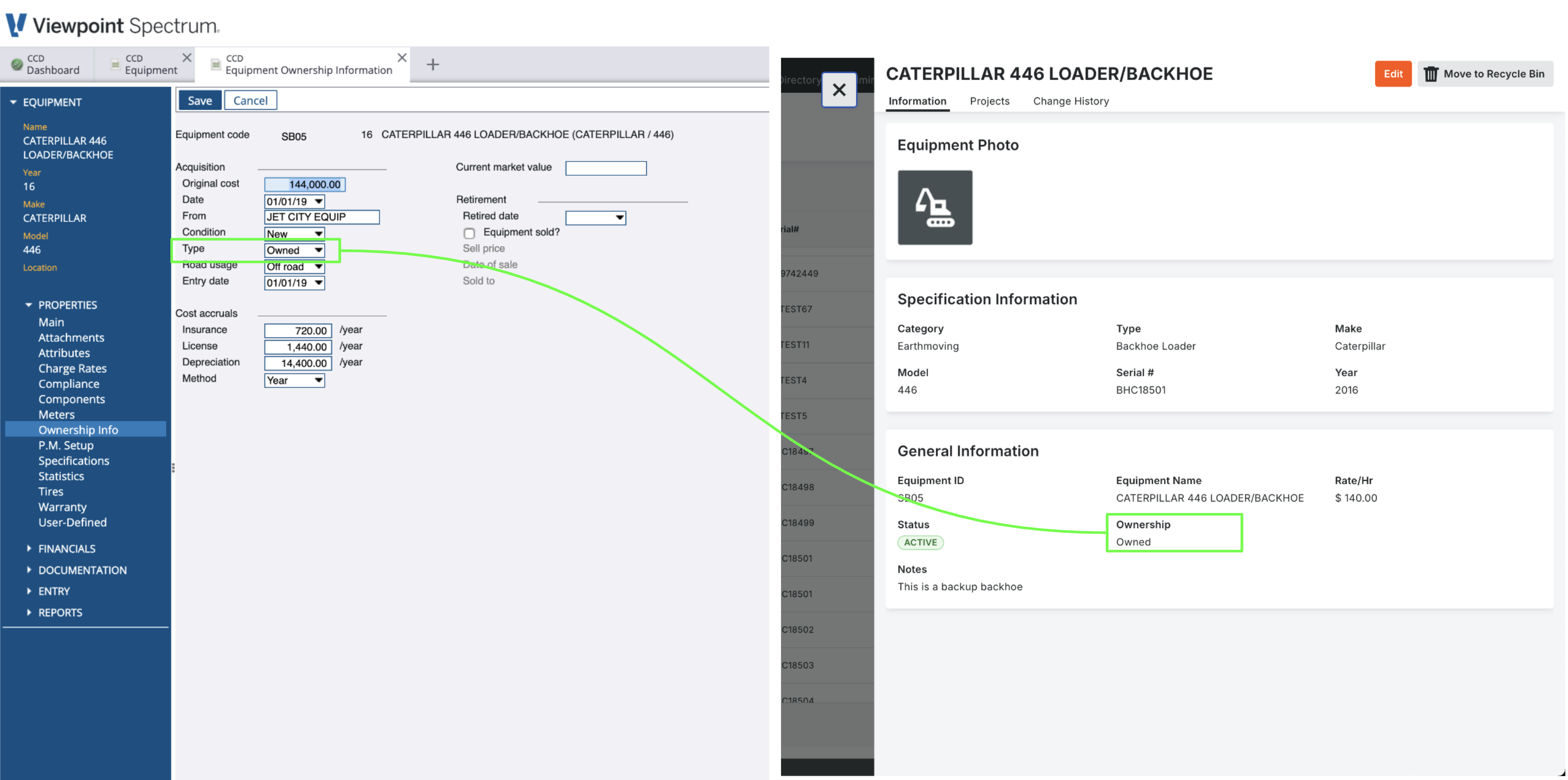
Task: Expand the DOCUMENTATION section
Action: pyautogui.click(x=29, y=570)
